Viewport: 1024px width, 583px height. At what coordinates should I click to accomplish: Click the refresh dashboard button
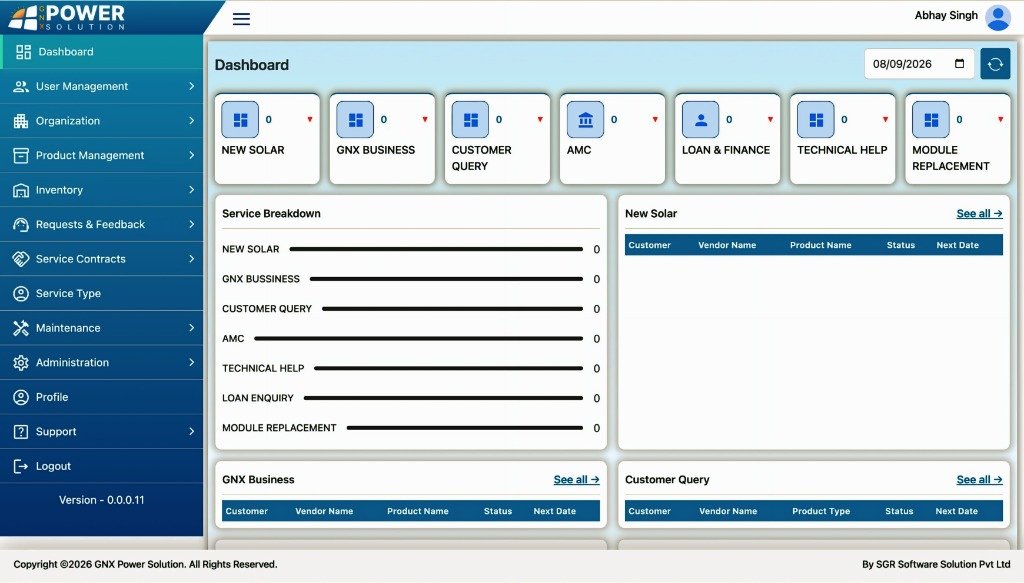point(995,64)
